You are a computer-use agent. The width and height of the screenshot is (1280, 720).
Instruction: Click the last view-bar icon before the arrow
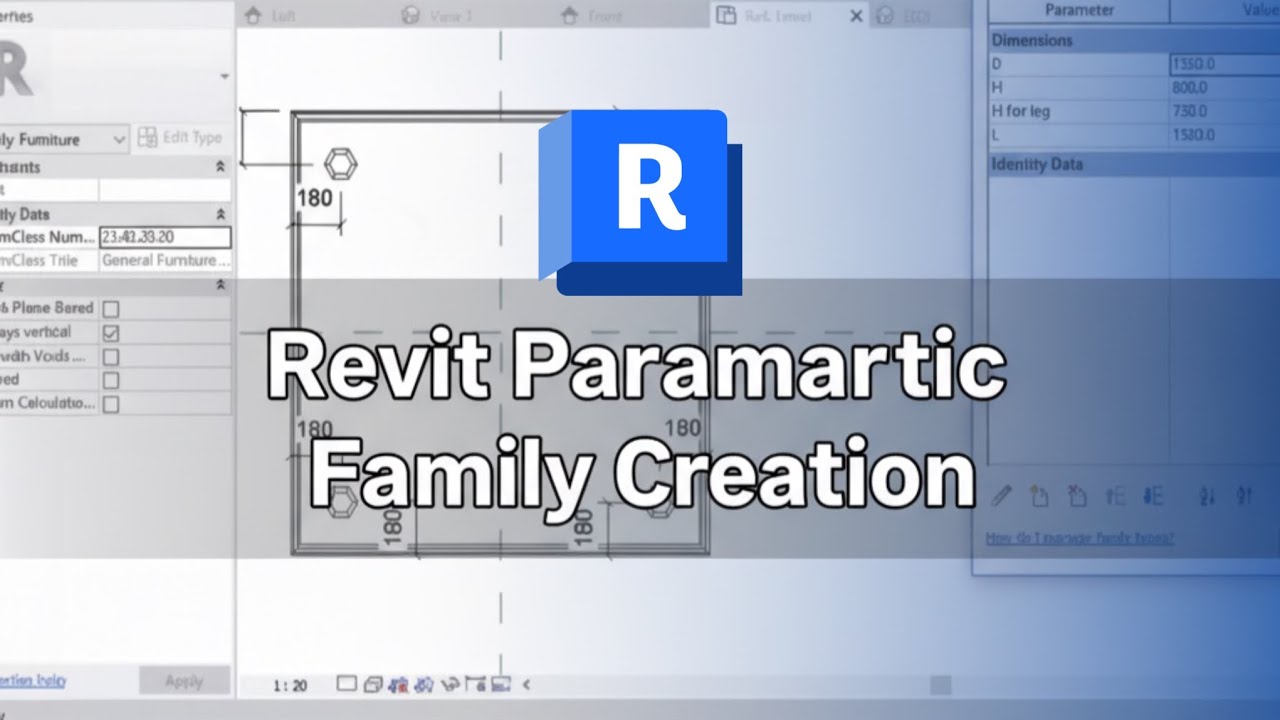pos(501,684)
